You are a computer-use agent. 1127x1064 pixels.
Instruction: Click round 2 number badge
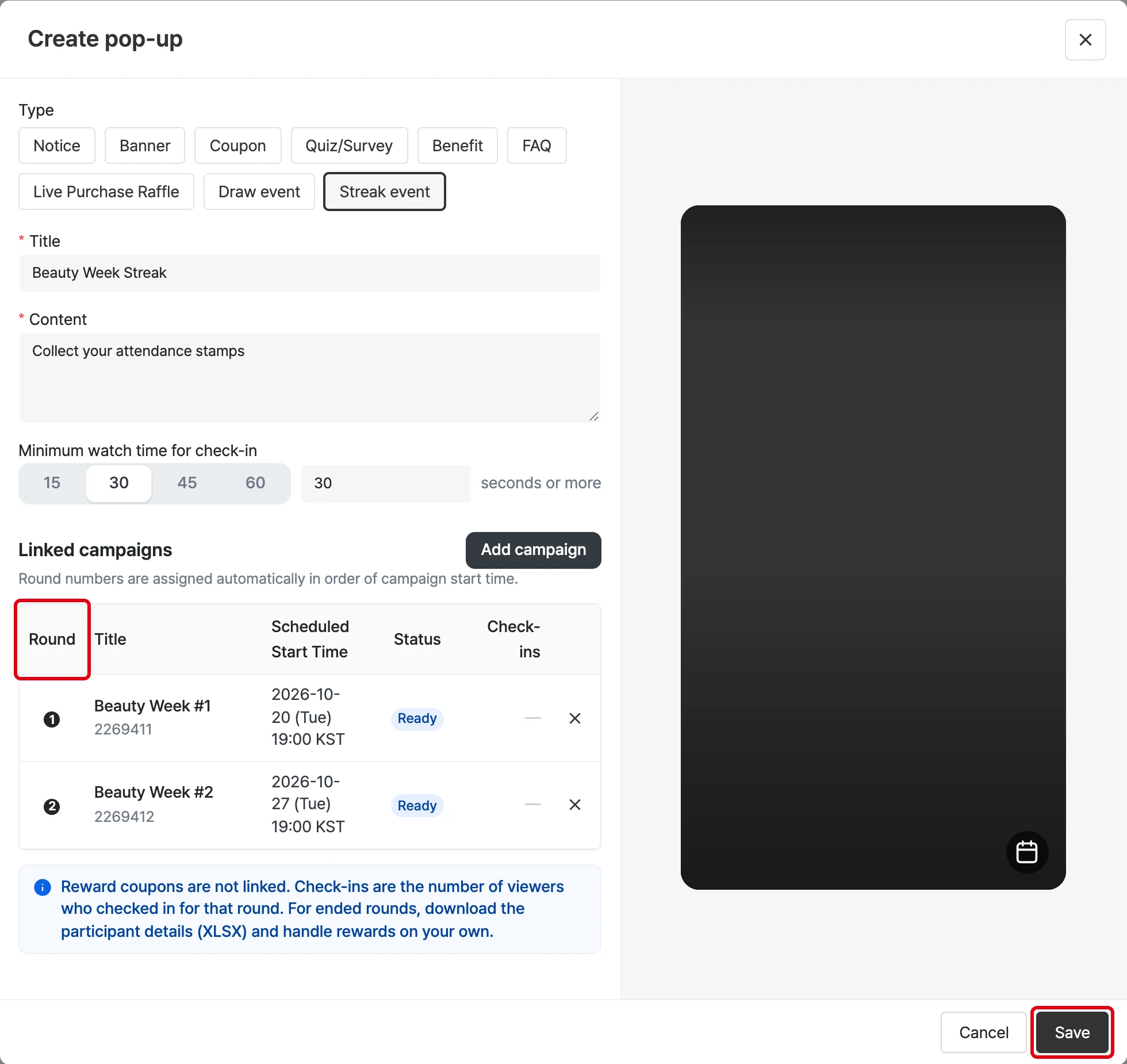pyautogui.click(x=52, y=806)
